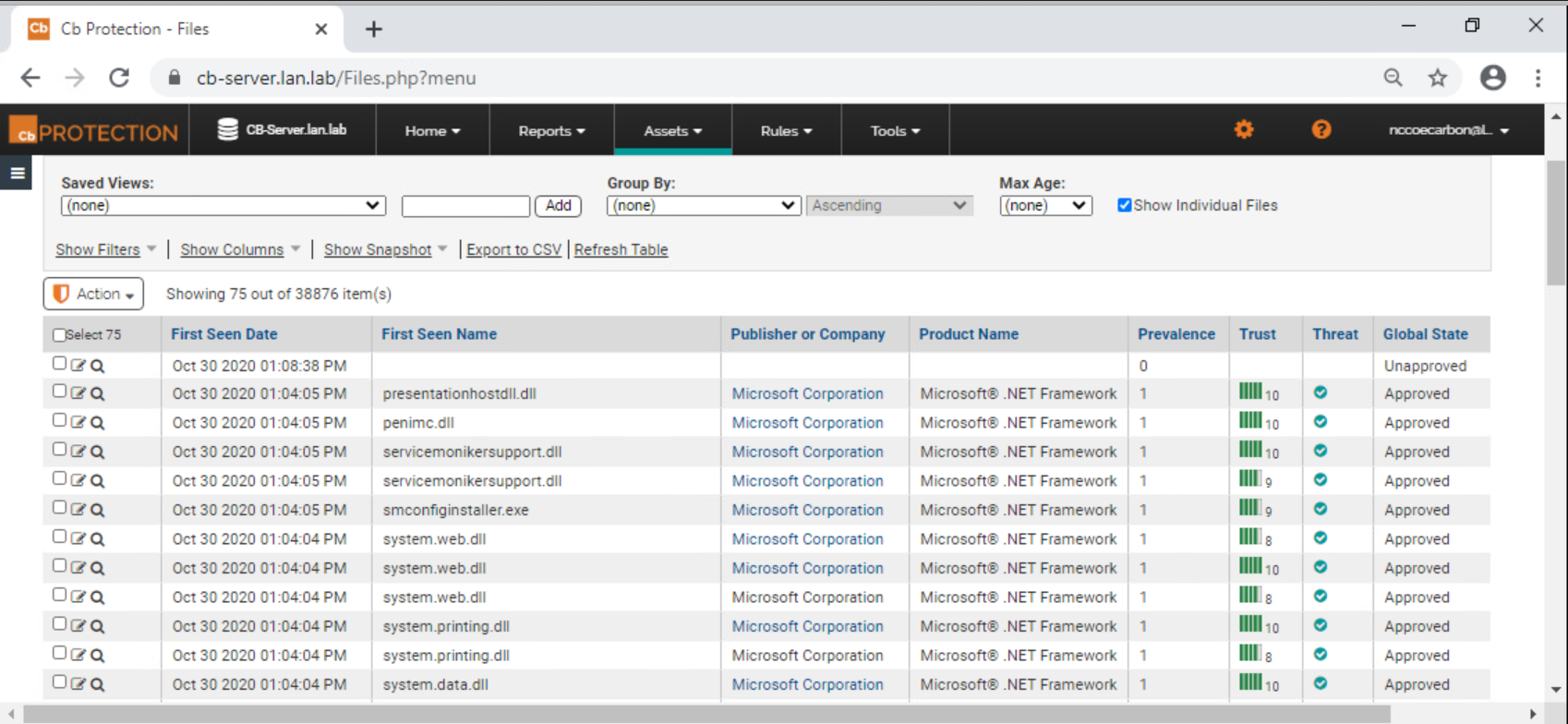Bookmark this page with star icon
Image resolution: width=1568 pixels, height=724 pixels.
click(x=1437, y=78)
